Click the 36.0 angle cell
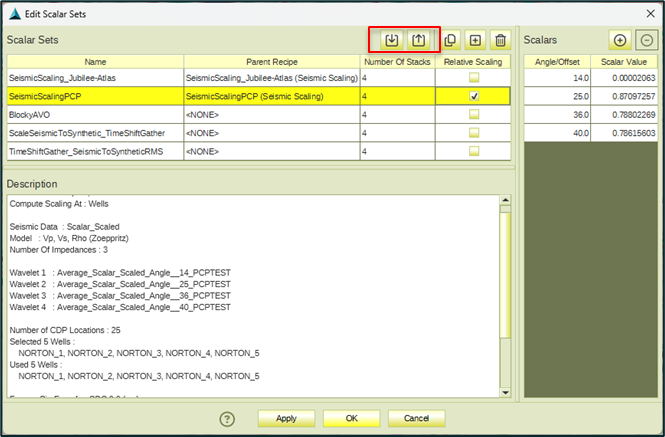The height and width of the screenshot is (437, 665). pos(557,115)
